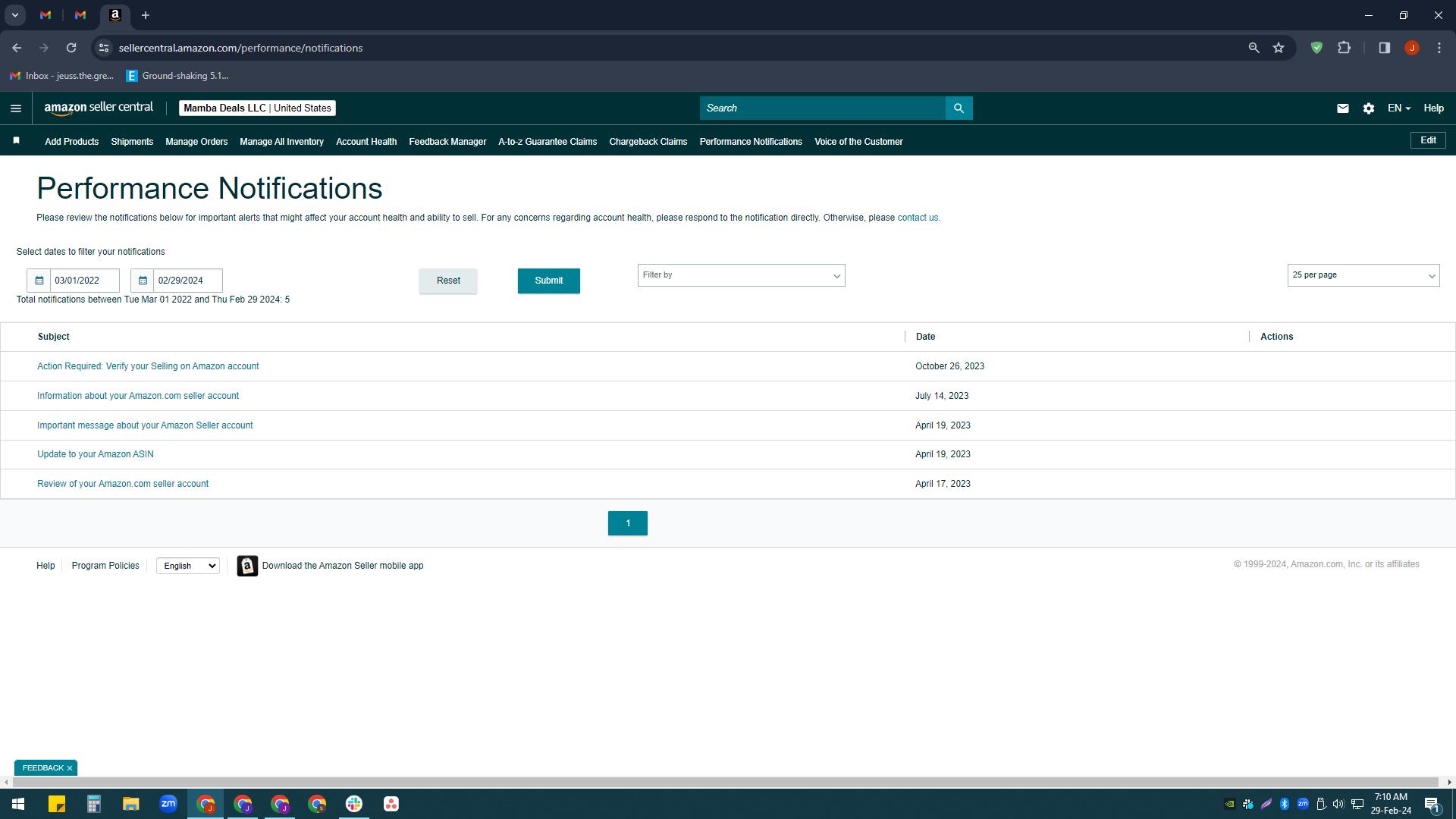Open the shield extension icon
This screenshot has height=819, width=1456.
coord(1316,48)
